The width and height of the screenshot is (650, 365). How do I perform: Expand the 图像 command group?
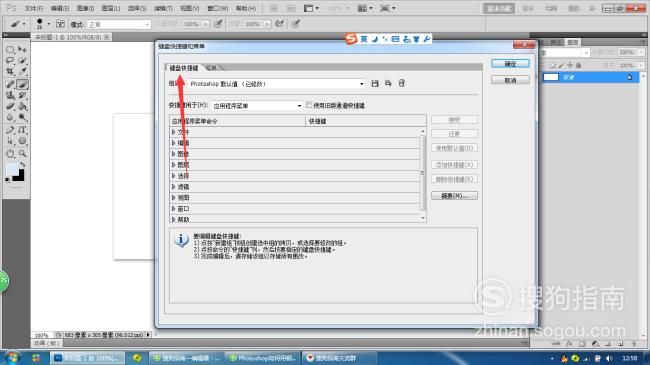pyautogui.click(x=174, y=154)
